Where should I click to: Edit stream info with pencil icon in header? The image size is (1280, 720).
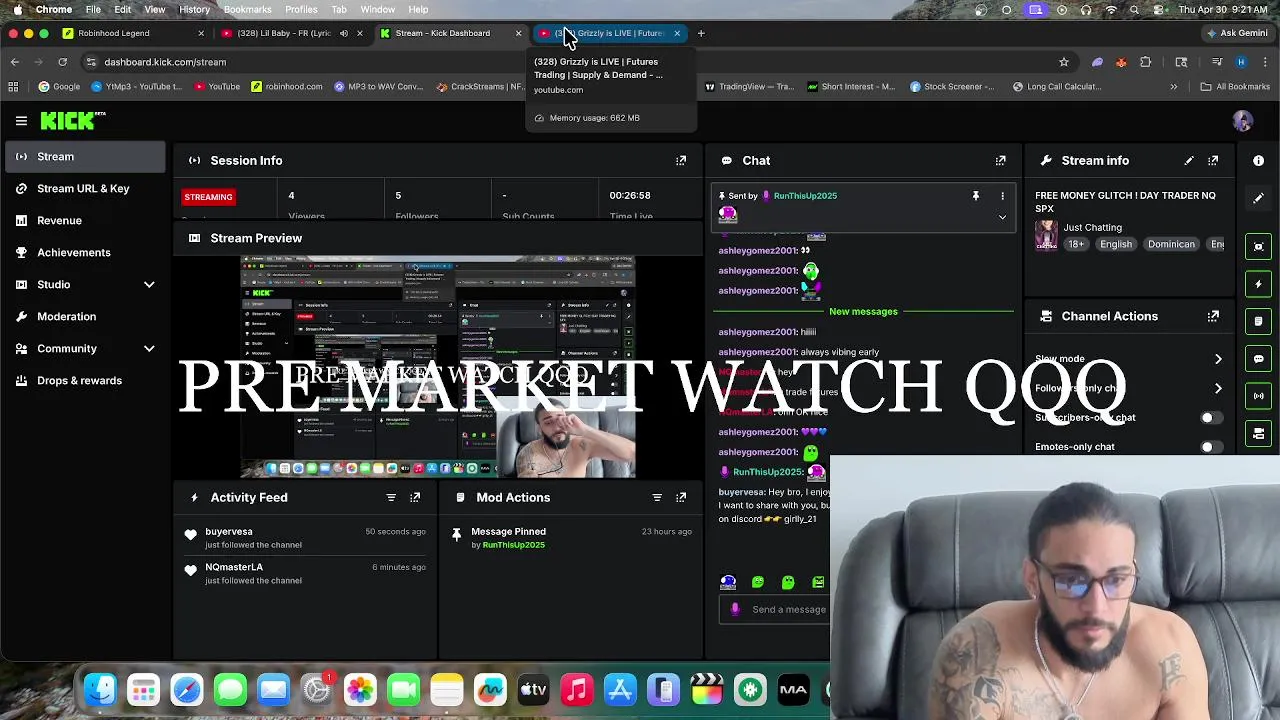point(1189,160)
